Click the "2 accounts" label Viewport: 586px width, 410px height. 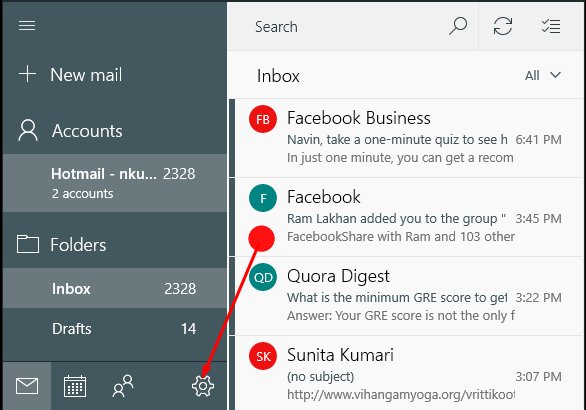pos(82,194)
